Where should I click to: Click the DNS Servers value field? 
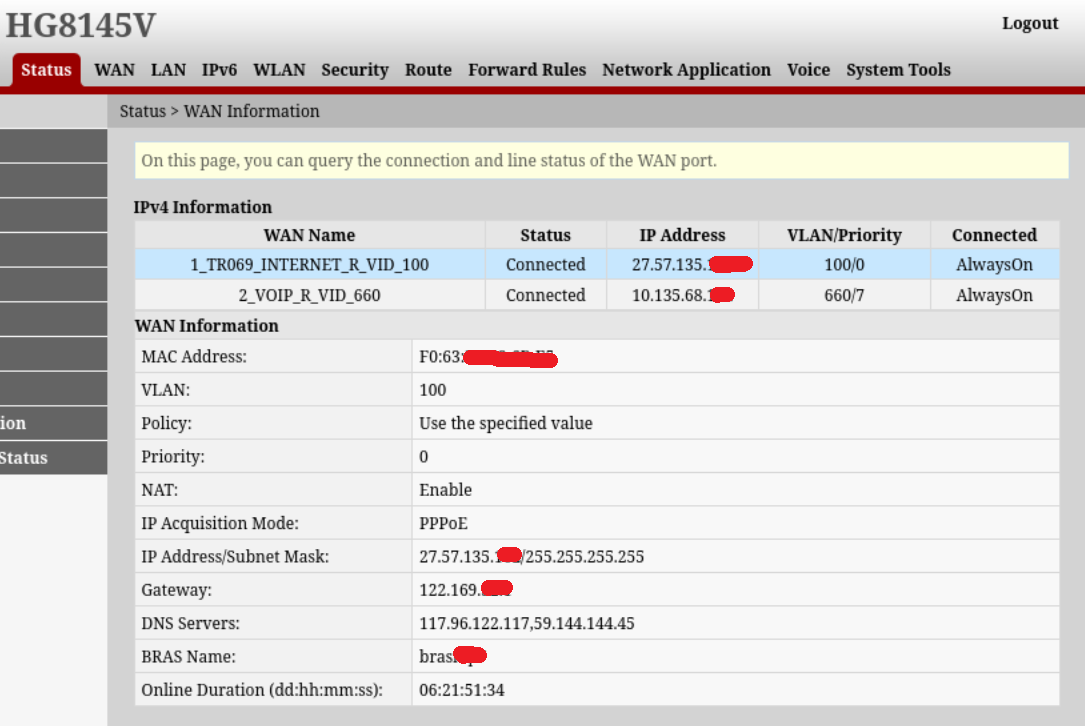(526, 624)
